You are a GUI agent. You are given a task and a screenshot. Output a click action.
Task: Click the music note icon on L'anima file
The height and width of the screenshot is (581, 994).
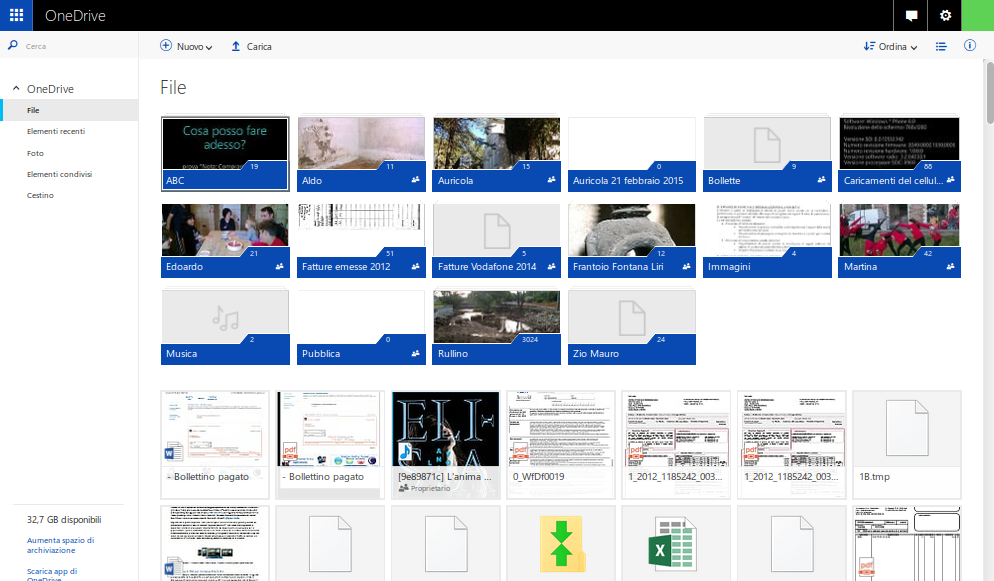click(405, 452)
